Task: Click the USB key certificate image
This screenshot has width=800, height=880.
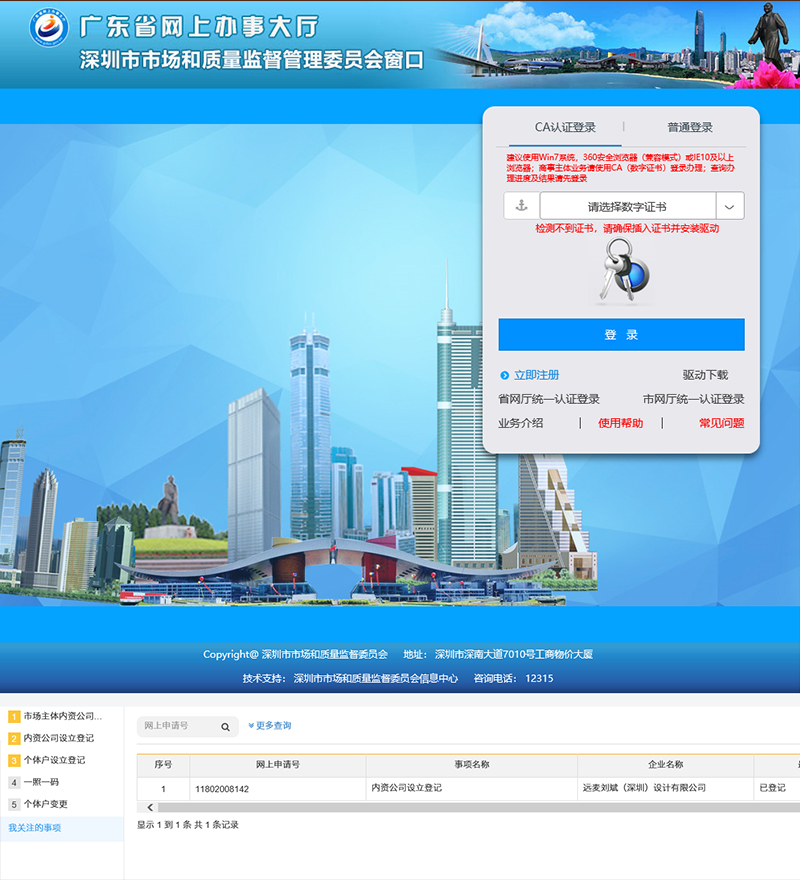Action: click(623, 271)
